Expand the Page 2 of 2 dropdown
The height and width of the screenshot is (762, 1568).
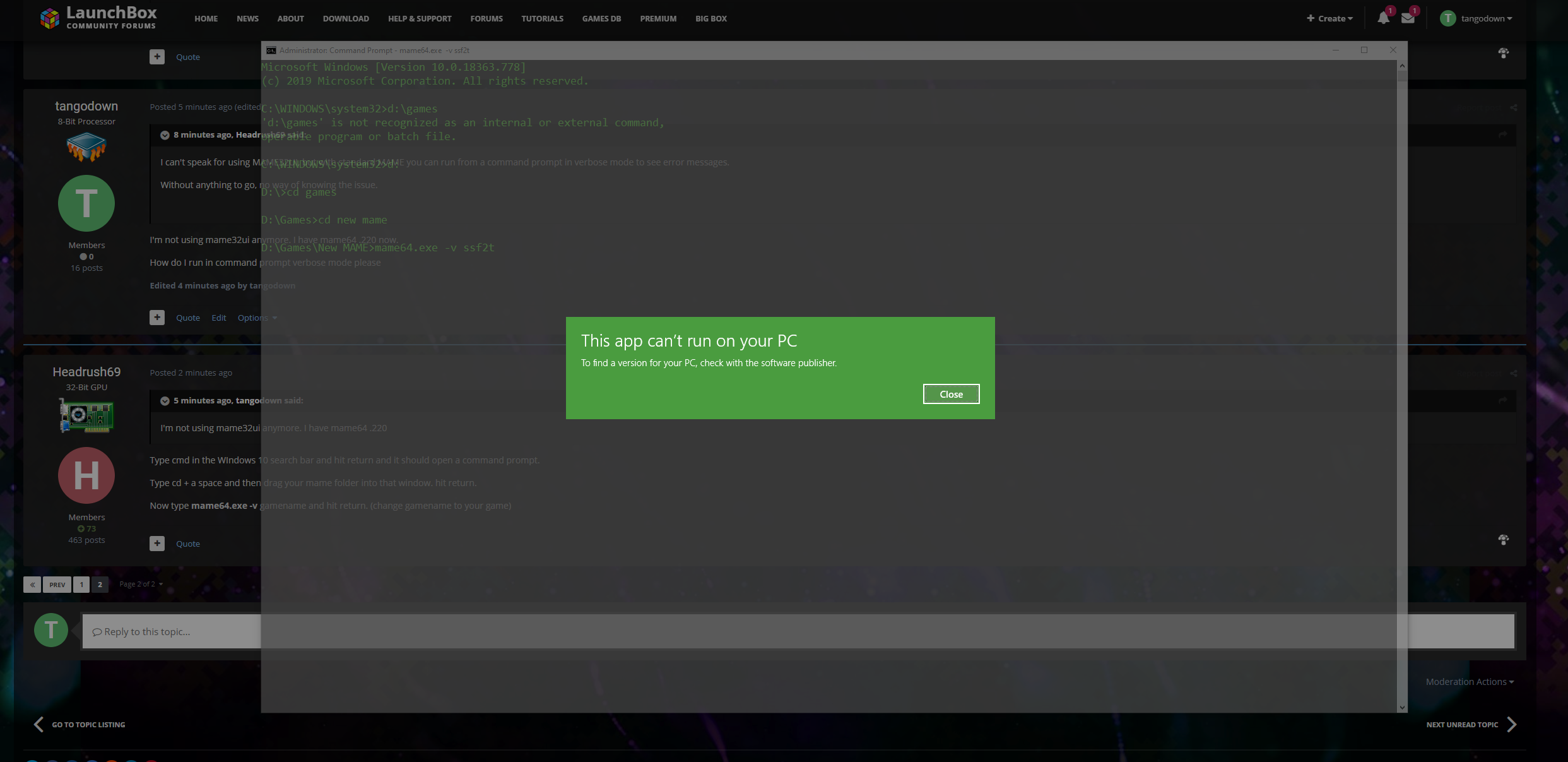[141, 584]
